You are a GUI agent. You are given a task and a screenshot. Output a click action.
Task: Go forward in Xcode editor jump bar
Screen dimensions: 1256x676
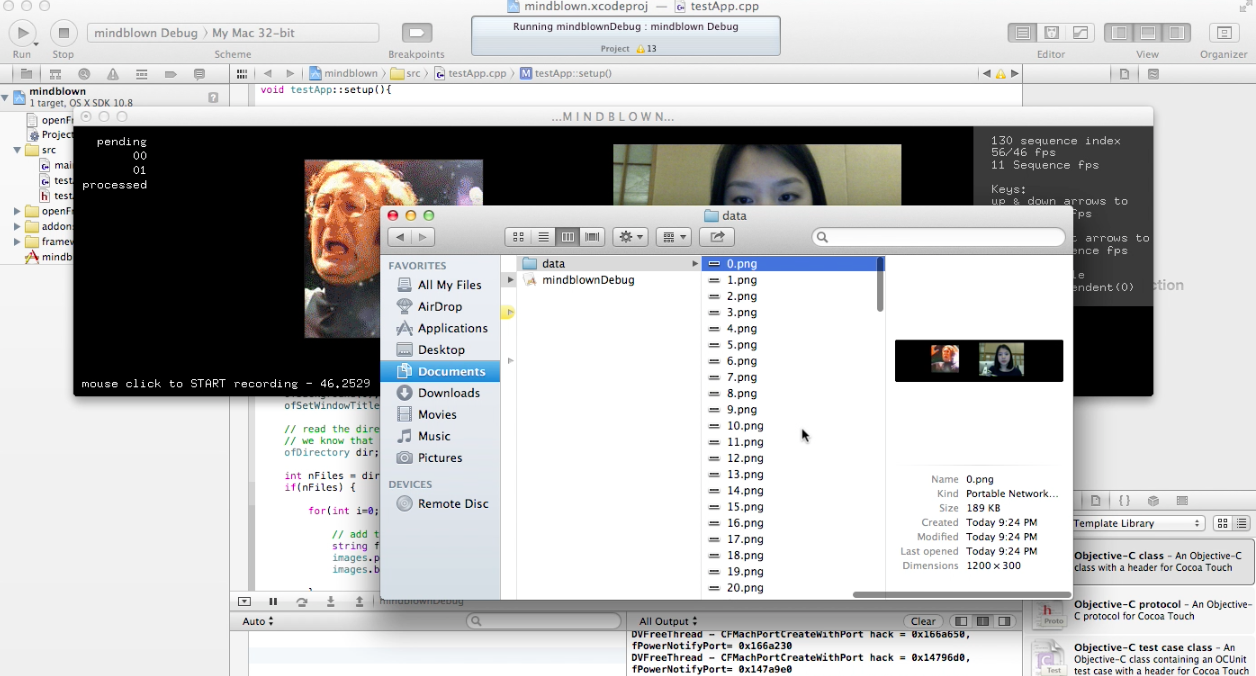click(290, 74)
